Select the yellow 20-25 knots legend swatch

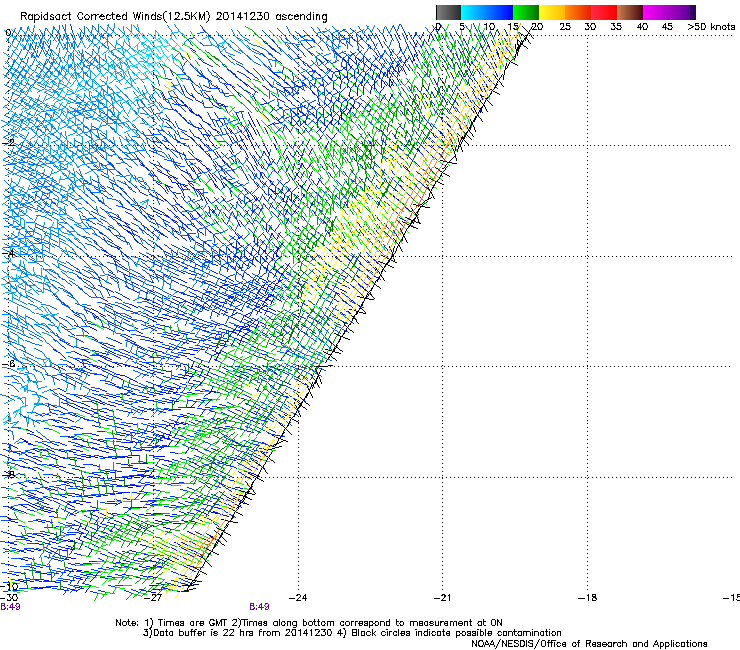552,12
